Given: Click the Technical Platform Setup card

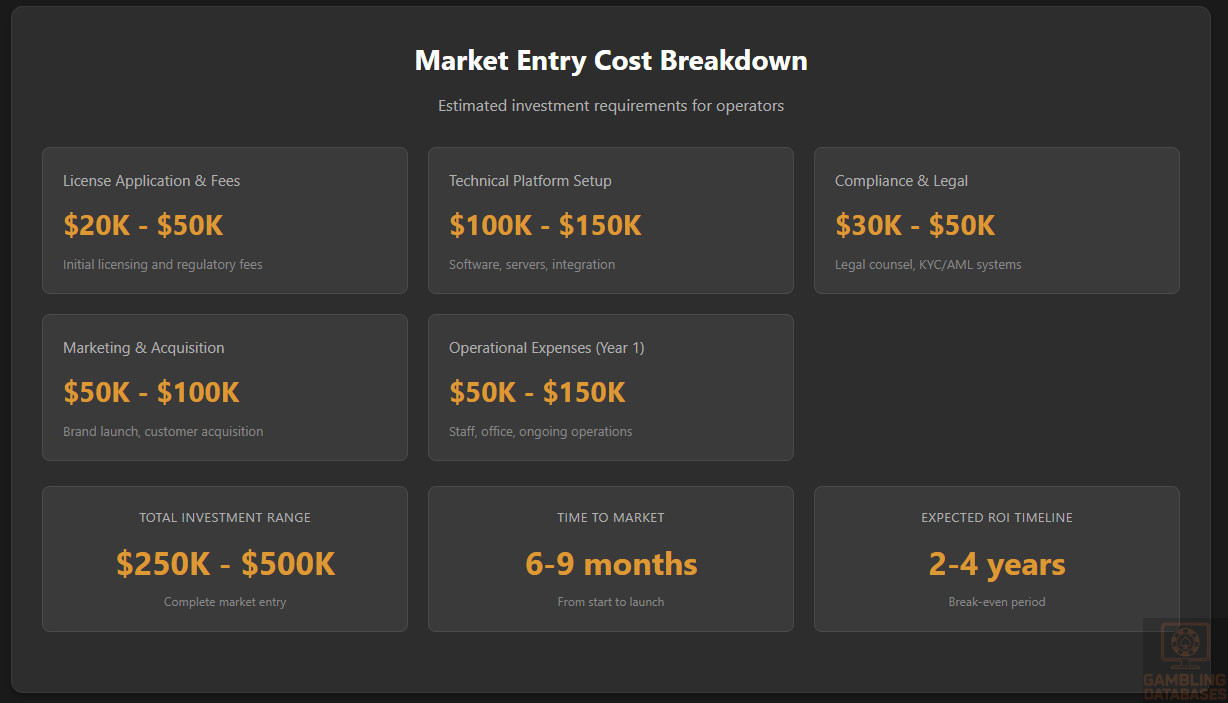Looking at the screenshot, I should click(x=610, y=220).
